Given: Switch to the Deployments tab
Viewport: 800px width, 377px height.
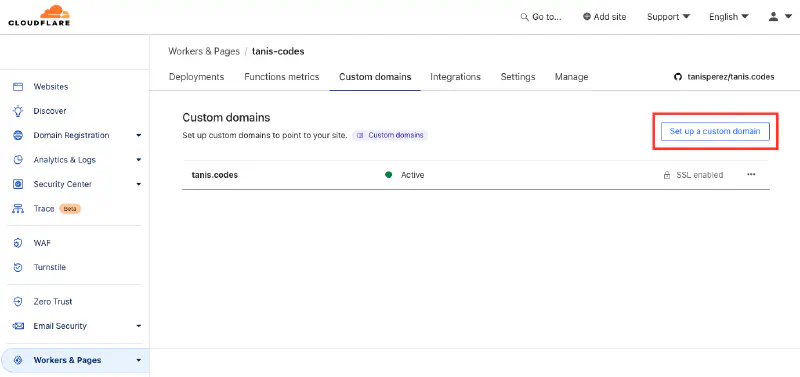Looking at the screenshot, I should click(196, 77).
